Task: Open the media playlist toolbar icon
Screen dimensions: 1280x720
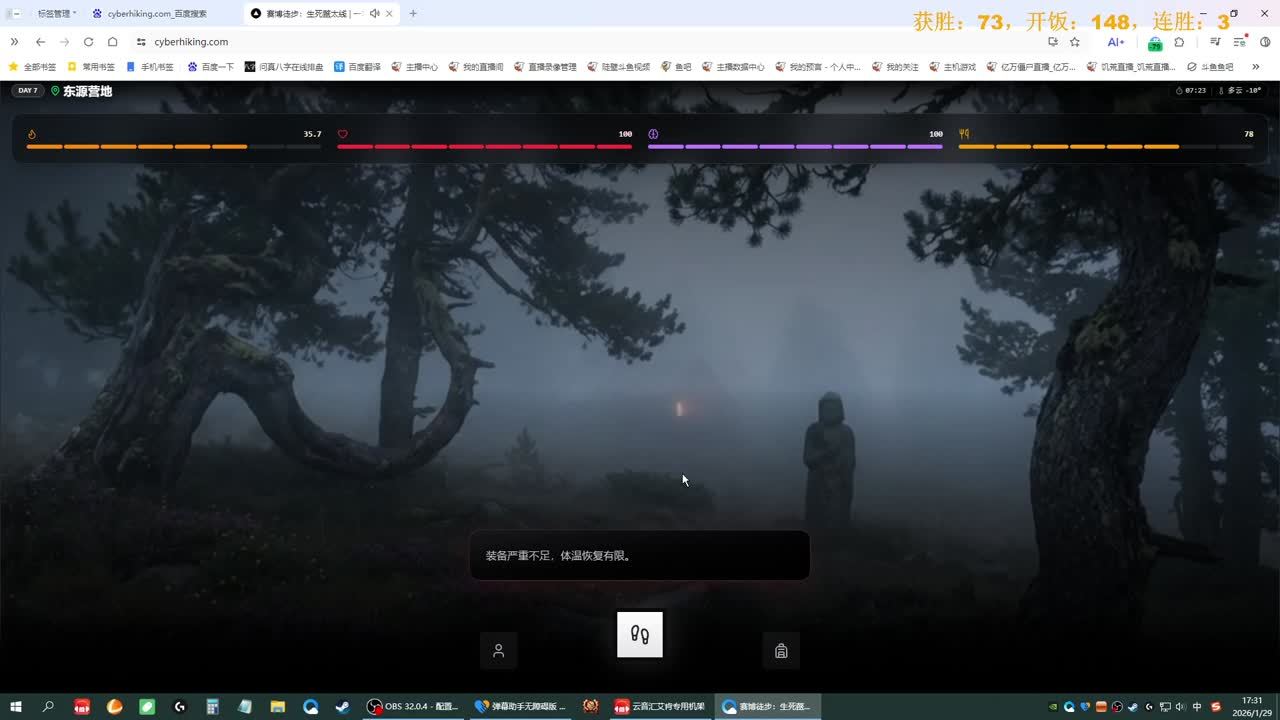Action: 1215,42
